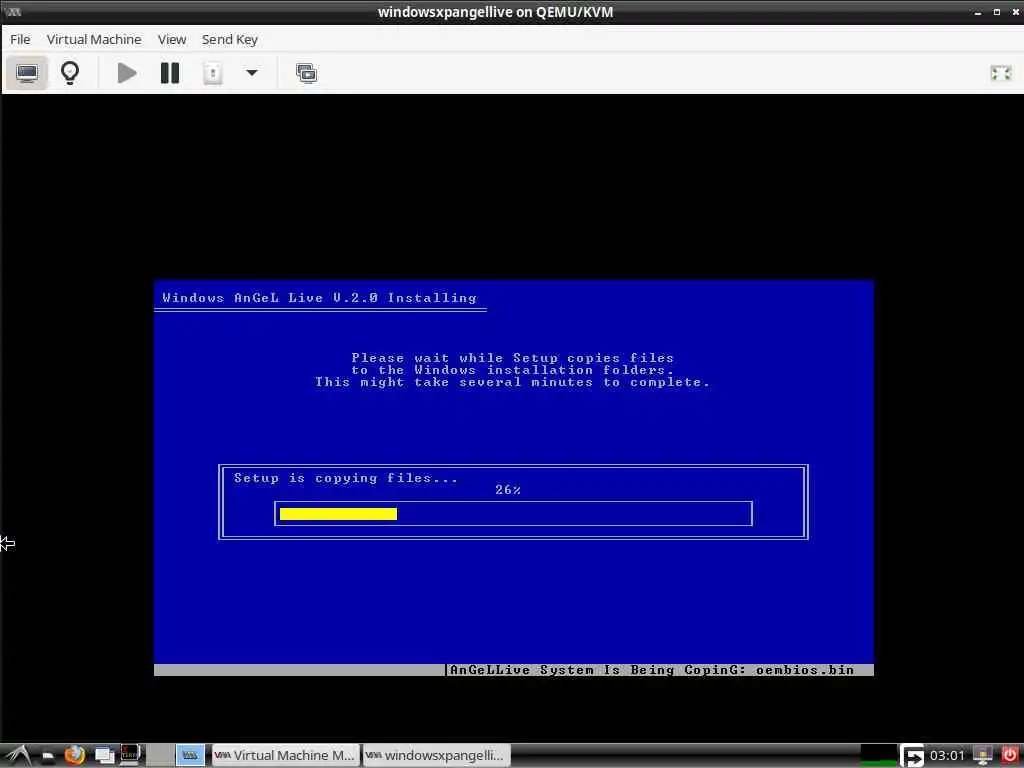The width and height of the screenshot is (1024, 768).
Task: Click the red power button icon
Action: click(1009, 756)
